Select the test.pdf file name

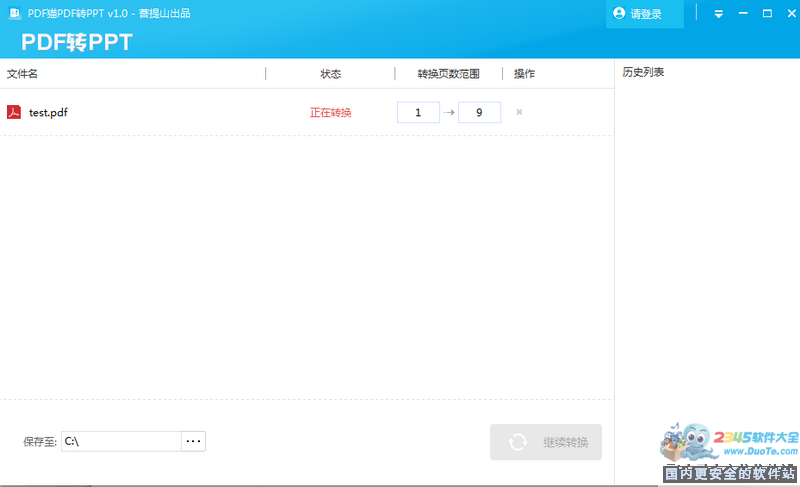(x=48, y=112)
